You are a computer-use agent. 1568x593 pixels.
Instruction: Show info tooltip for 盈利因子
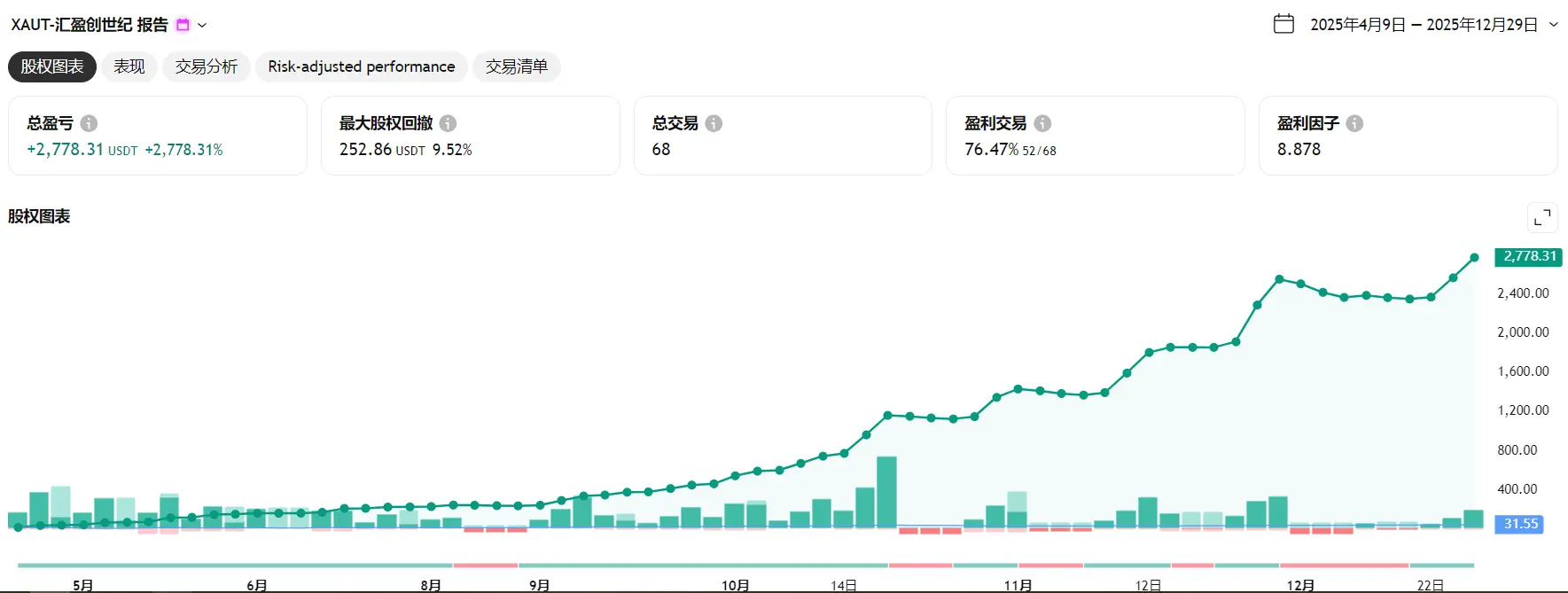(1354, 123)
